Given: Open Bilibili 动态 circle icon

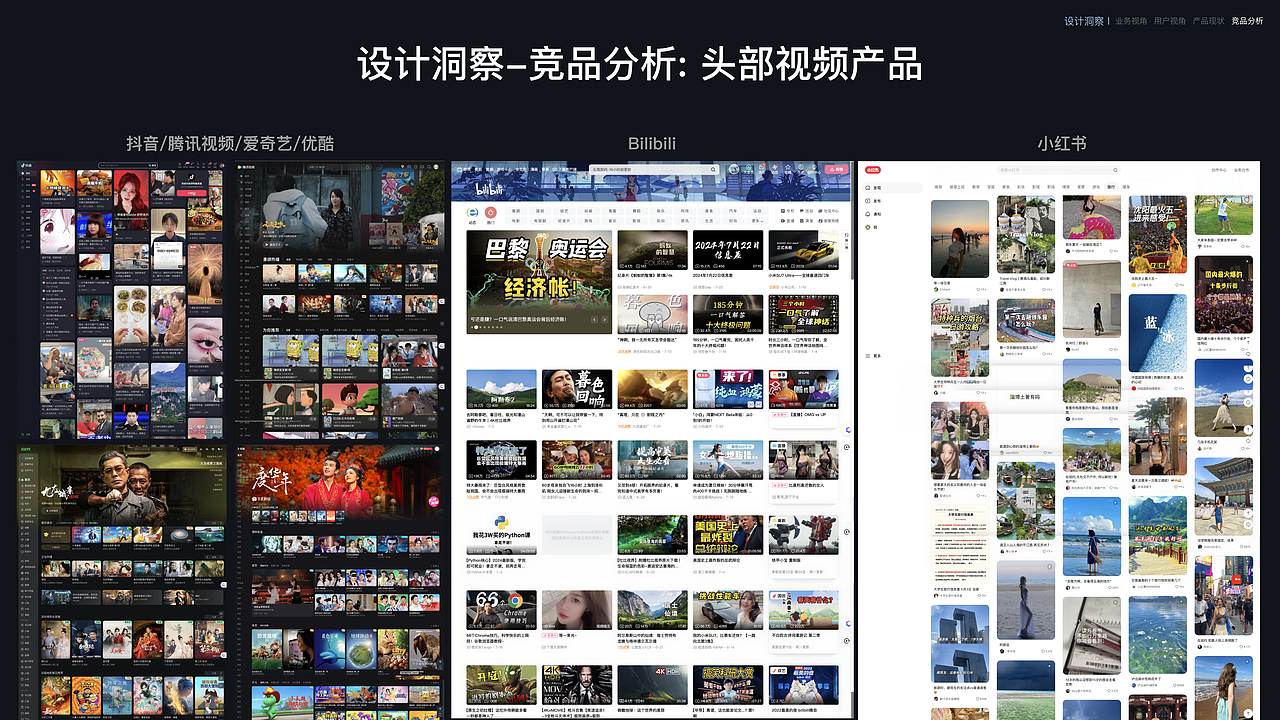Looking at the screenshot, I should [x=472, y=212].
